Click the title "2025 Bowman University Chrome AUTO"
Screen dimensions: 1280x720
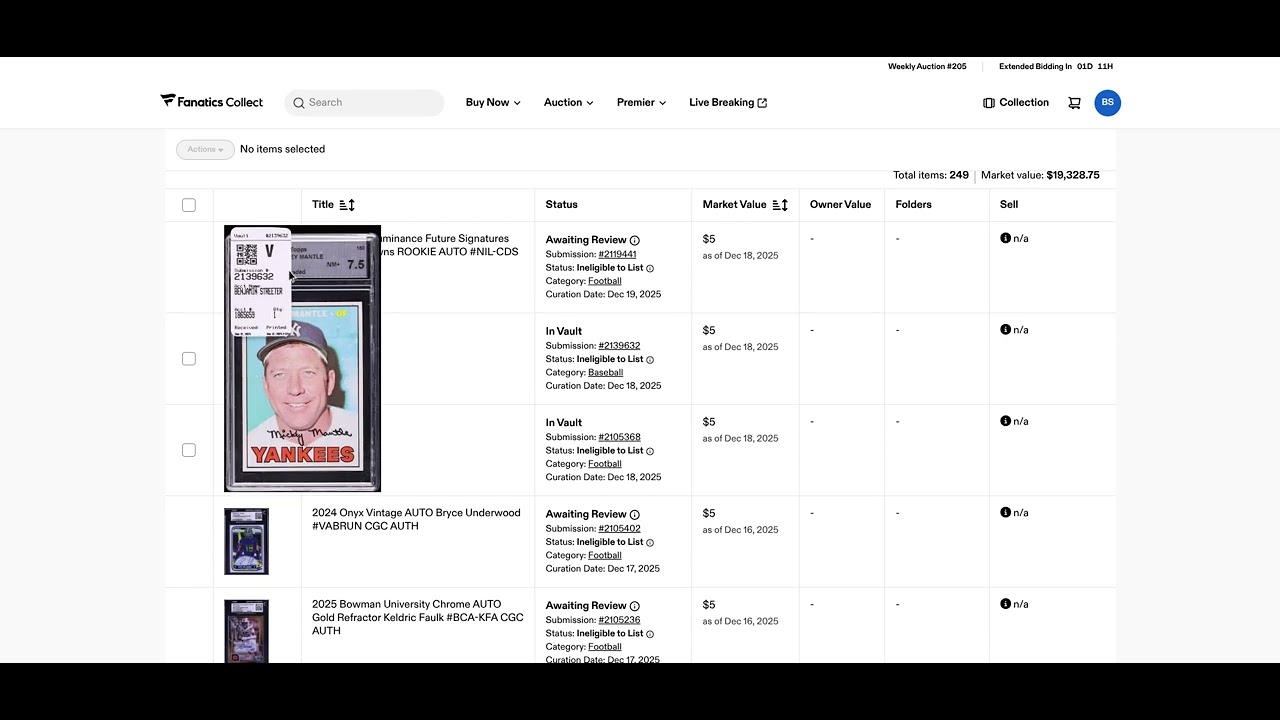418,618
